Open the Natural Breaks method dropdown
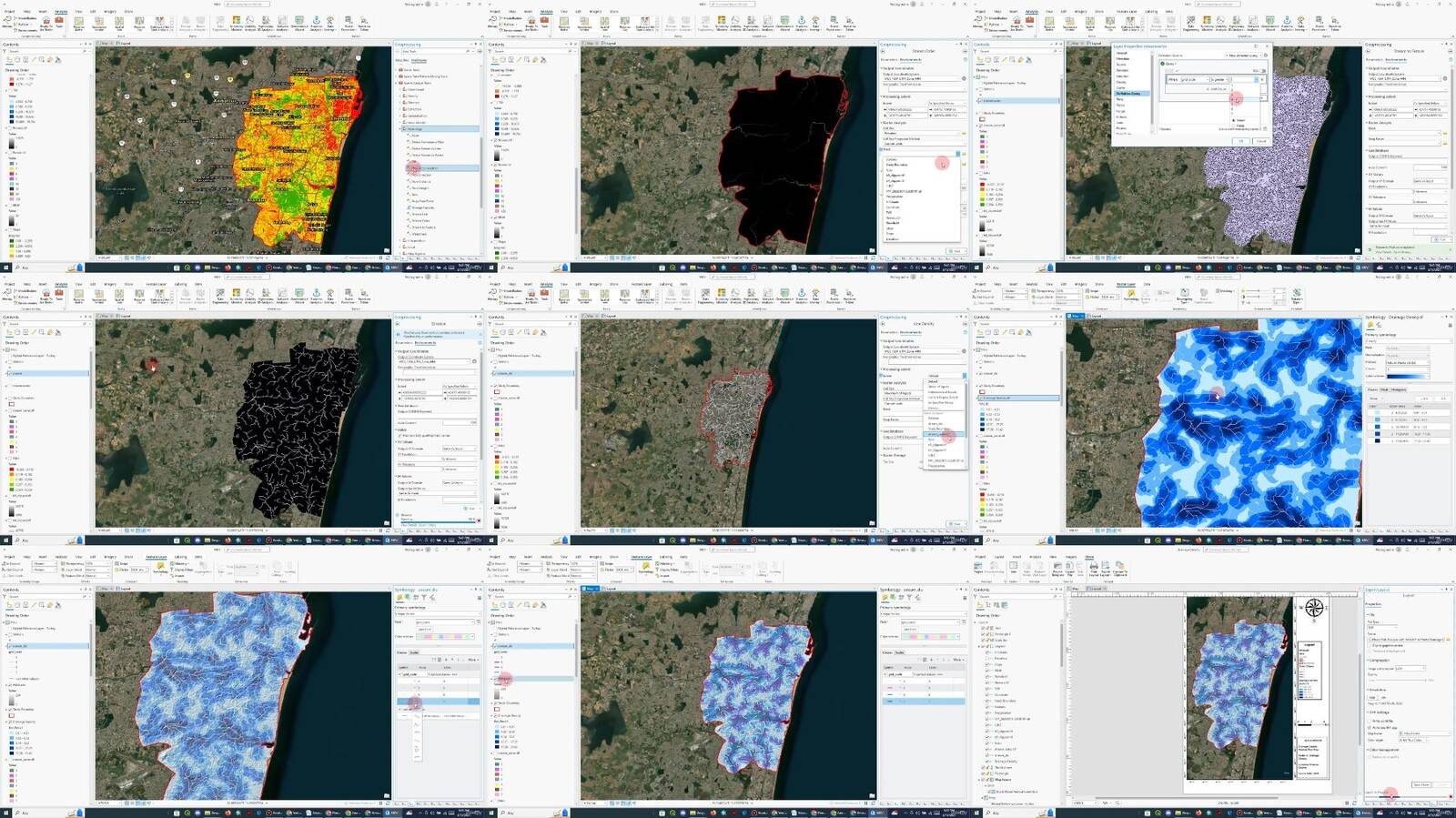Viewport: 1456px width, 818px height. coord(1407,363)
